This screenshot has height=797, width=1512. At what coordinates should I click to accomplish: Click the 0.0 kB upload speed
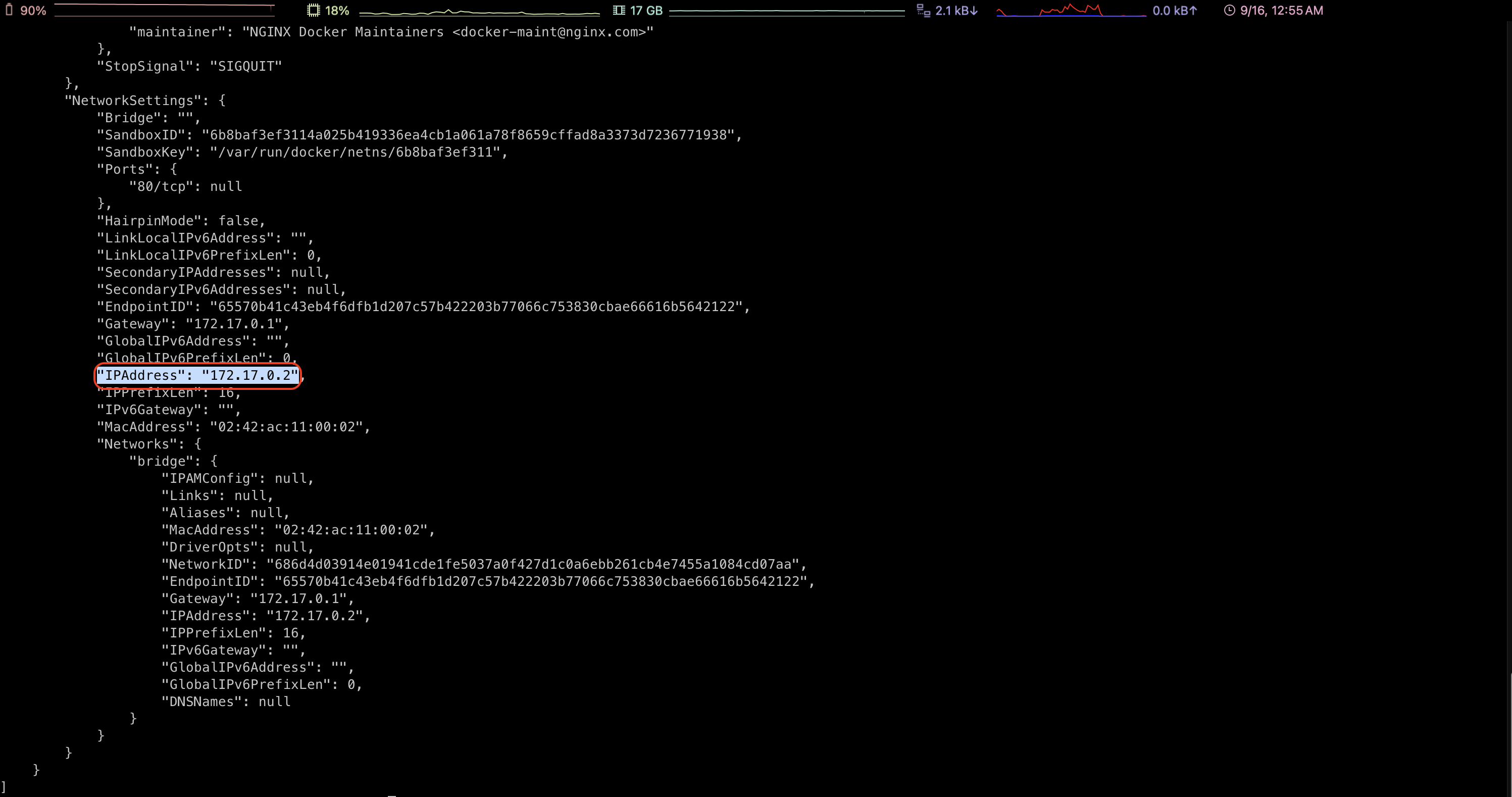1174,11
